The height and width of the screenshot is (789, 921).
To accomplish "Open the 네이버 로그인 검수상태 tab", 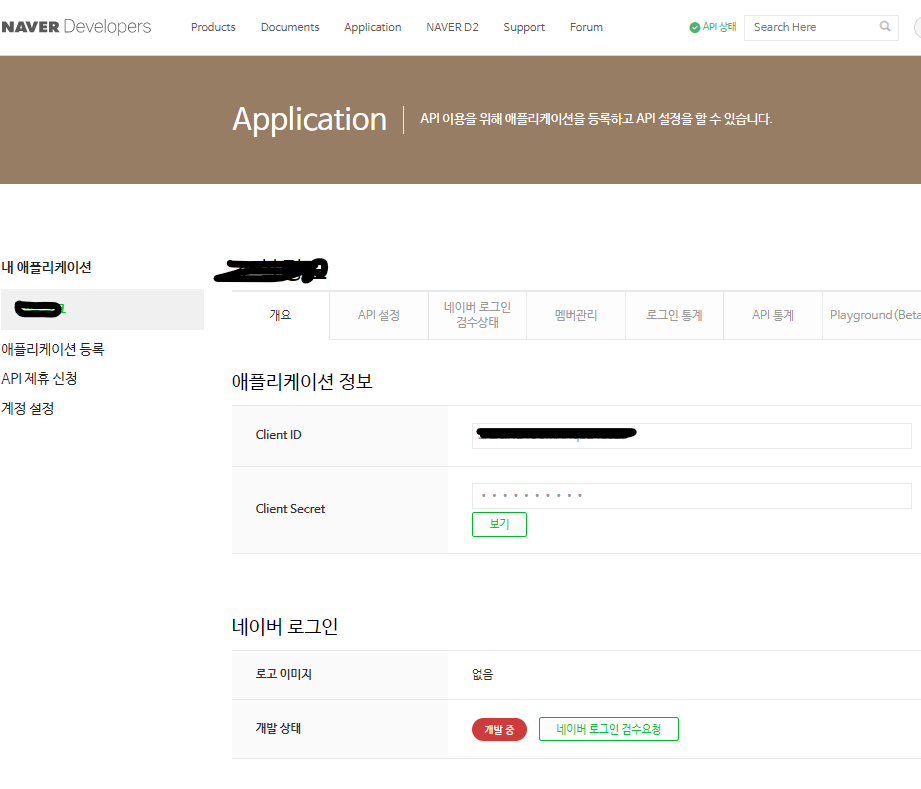I will point(477,315).
